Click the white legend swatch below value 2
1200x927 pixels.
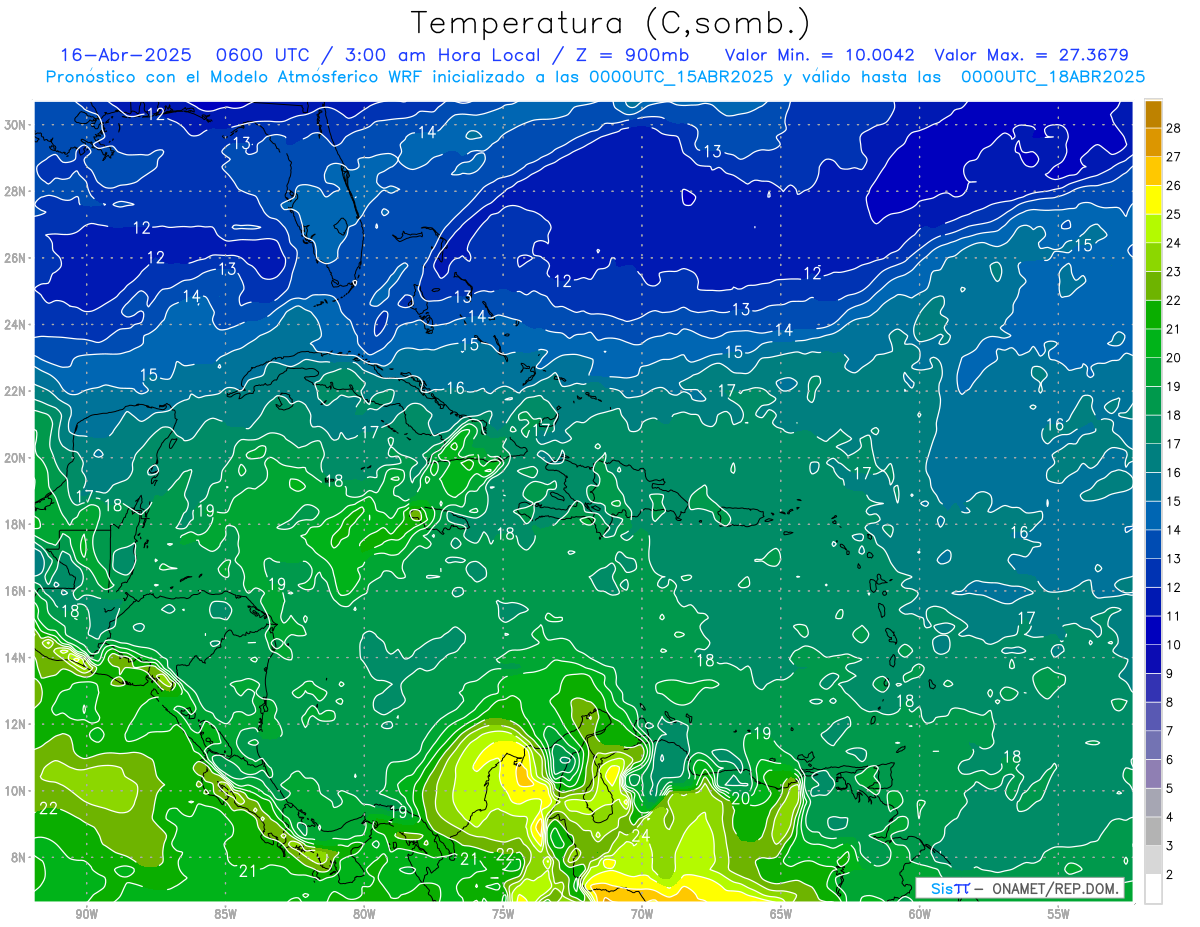tap(1153, 889)
